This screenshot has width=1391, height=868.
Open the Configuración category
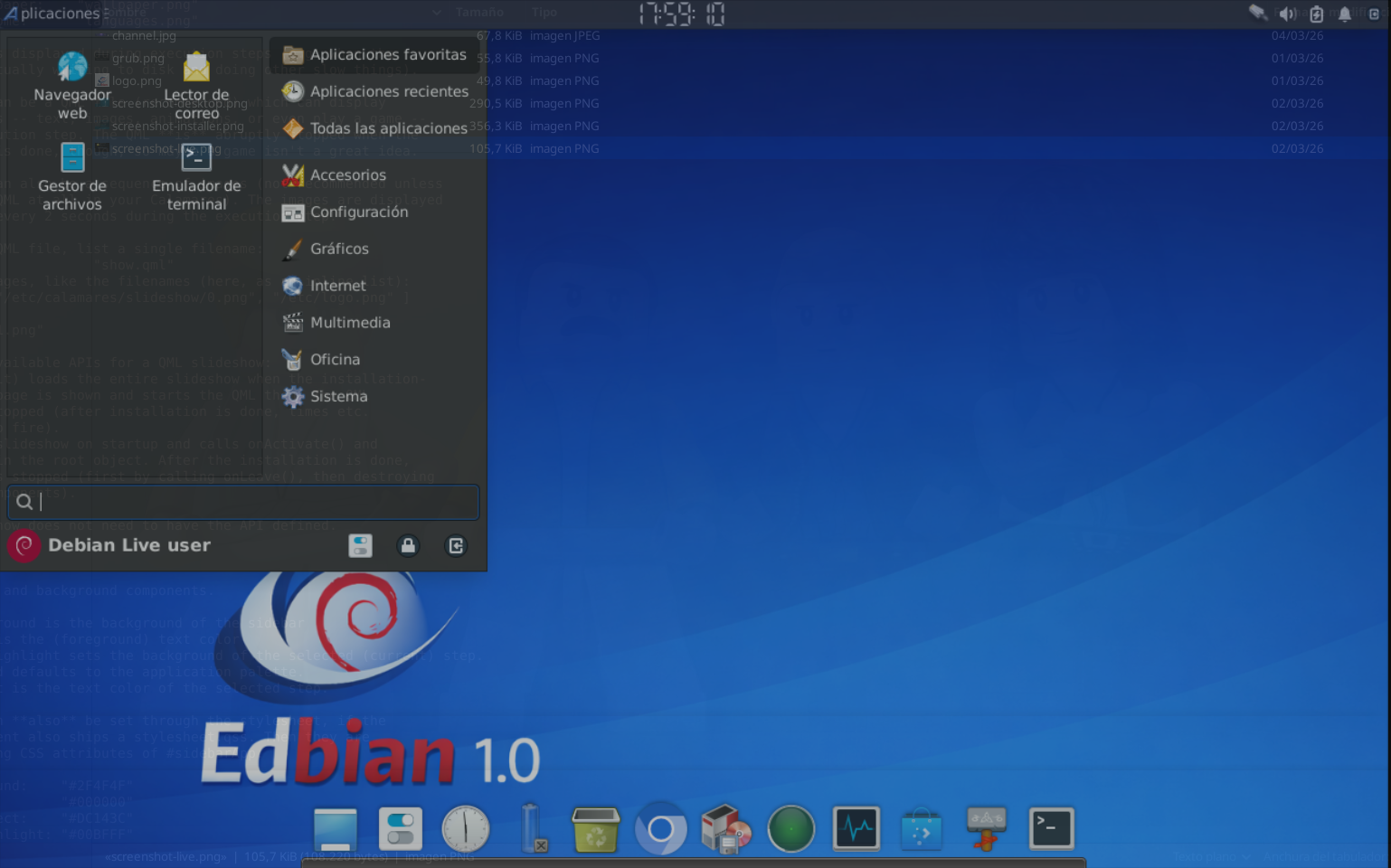(x=374, y=212)
